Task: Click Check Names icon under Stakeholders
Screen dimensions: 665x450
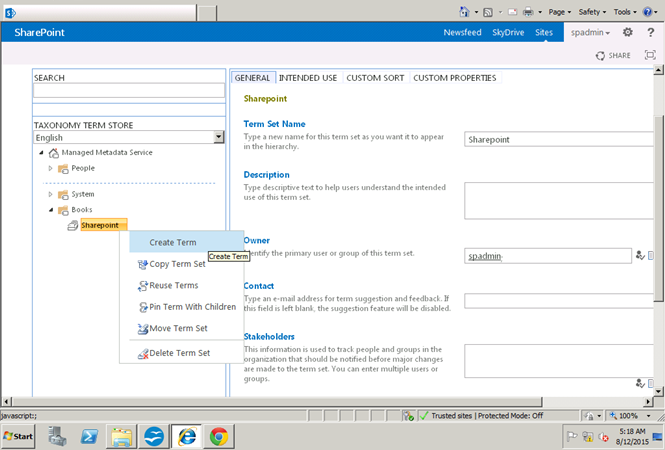Action: pos(640,383)
